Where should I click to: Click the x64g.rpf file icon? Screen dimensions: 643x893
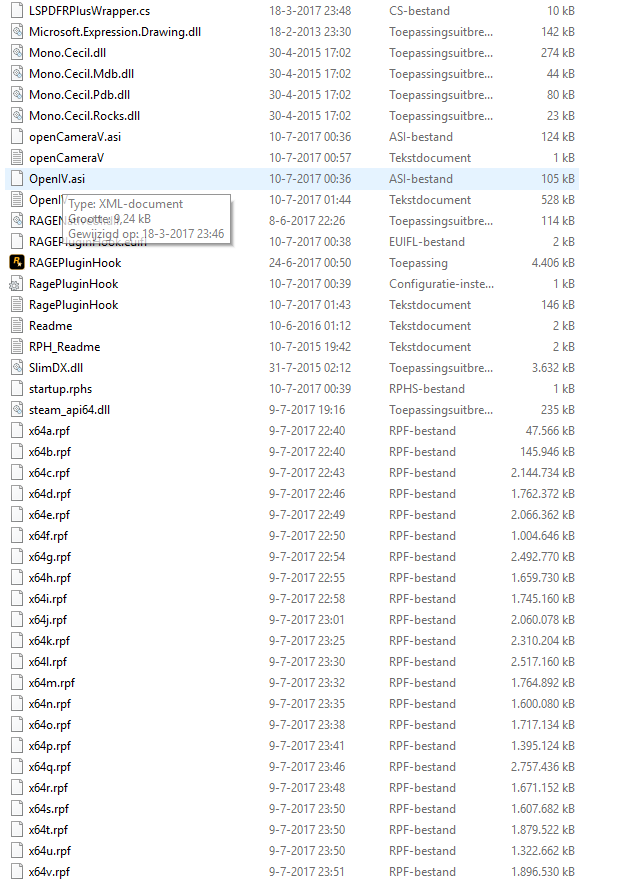point(17,557)
